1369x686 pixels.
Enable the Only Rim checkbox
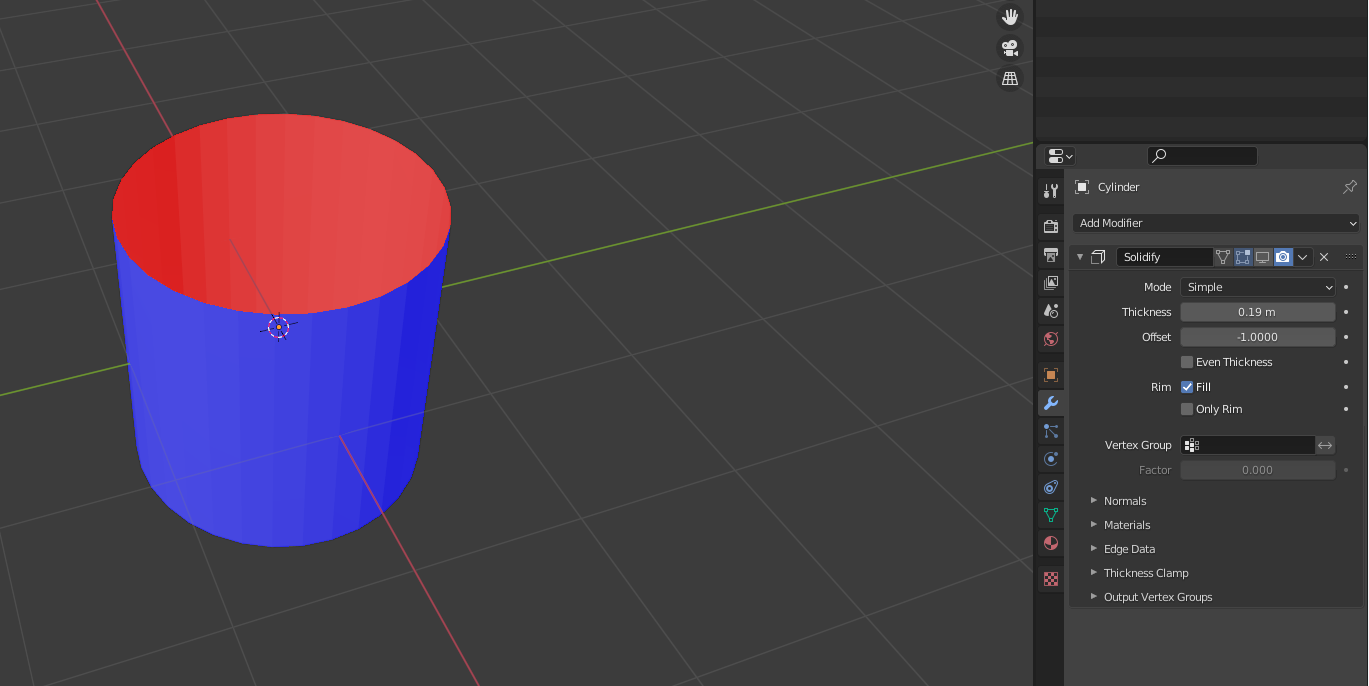pyautogui.click(x=1187, y=409)
